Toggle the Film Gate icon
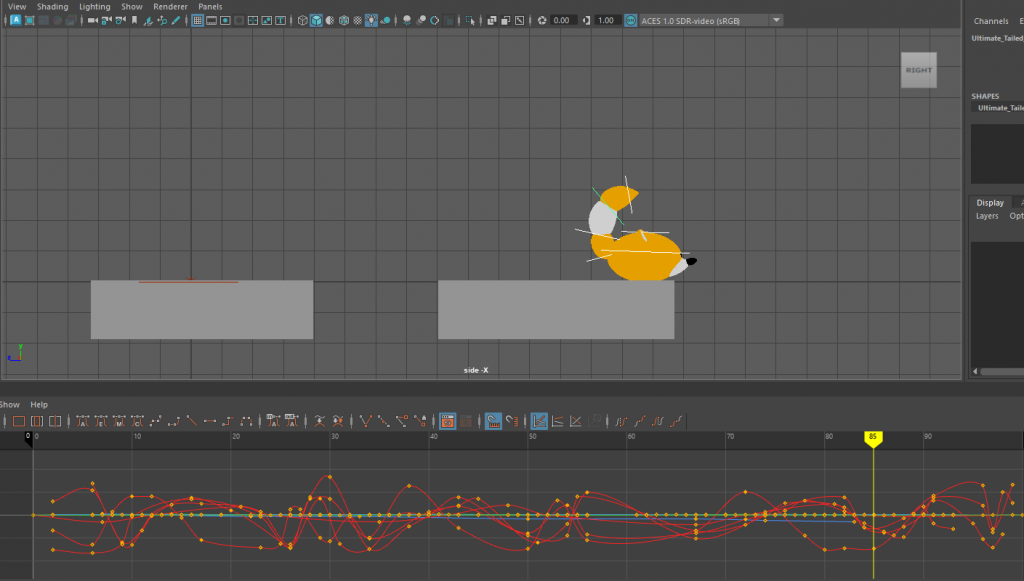 [x=212, y=20]
